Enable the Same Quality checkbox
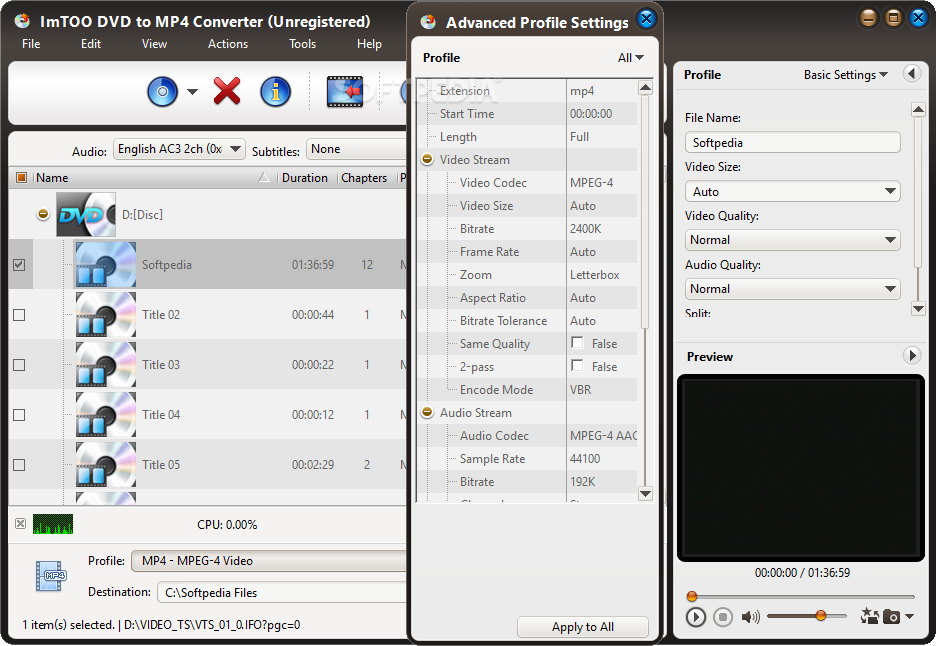Screen dimensions: 936x646 point(577,343)
